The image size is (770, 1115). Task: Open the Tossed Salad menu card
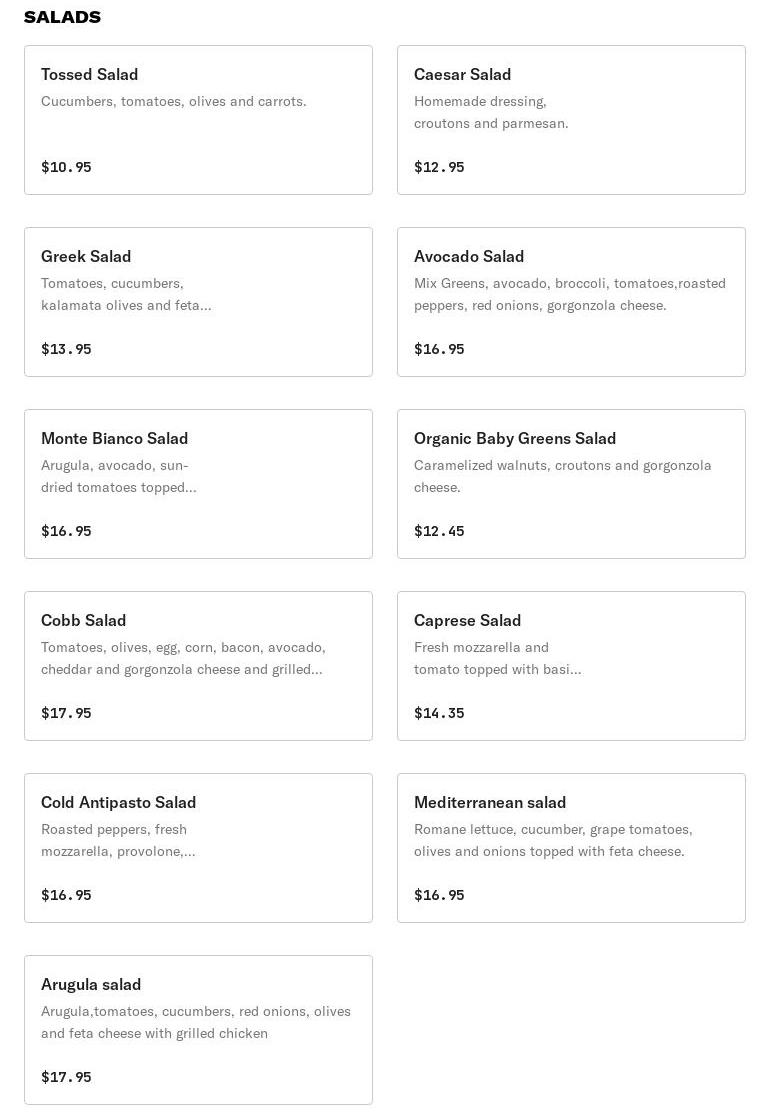click(198, 120)
